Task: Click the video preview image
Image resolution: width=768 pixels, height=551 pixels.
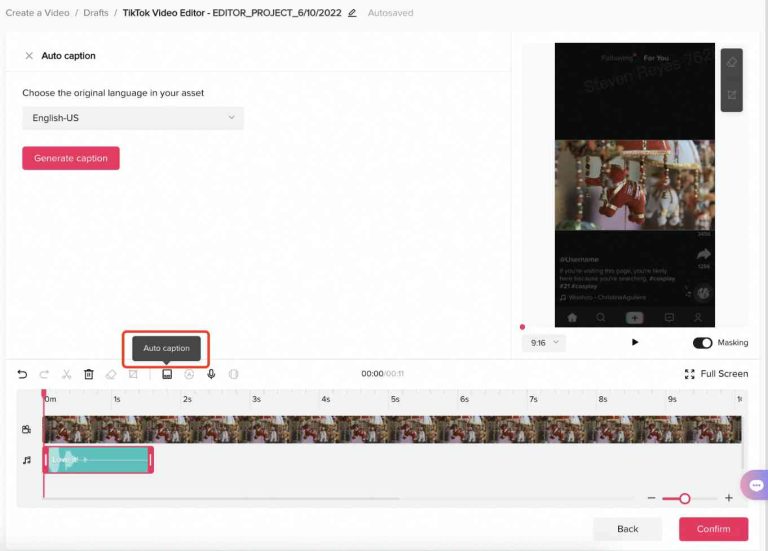Action: [x=635, y=185]
